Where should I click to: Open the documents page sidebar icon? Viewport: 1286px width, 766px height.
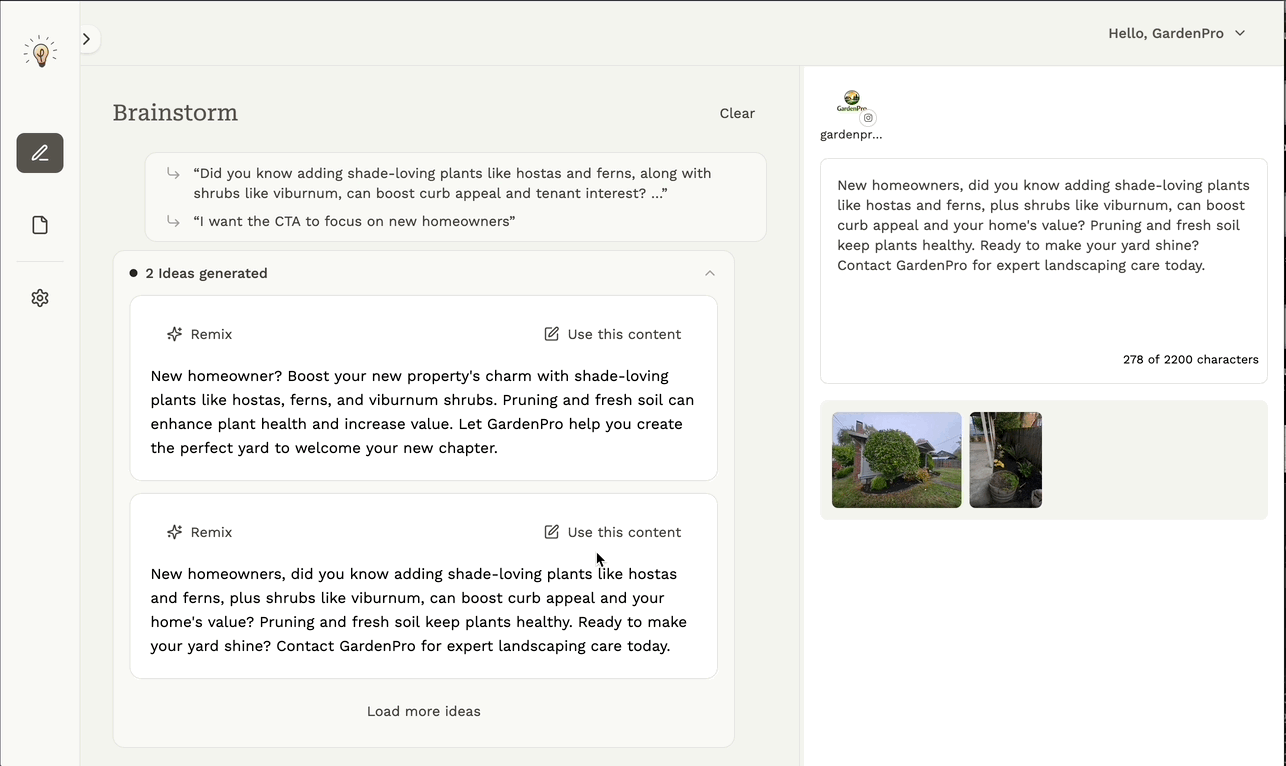(x=40, y=225)
